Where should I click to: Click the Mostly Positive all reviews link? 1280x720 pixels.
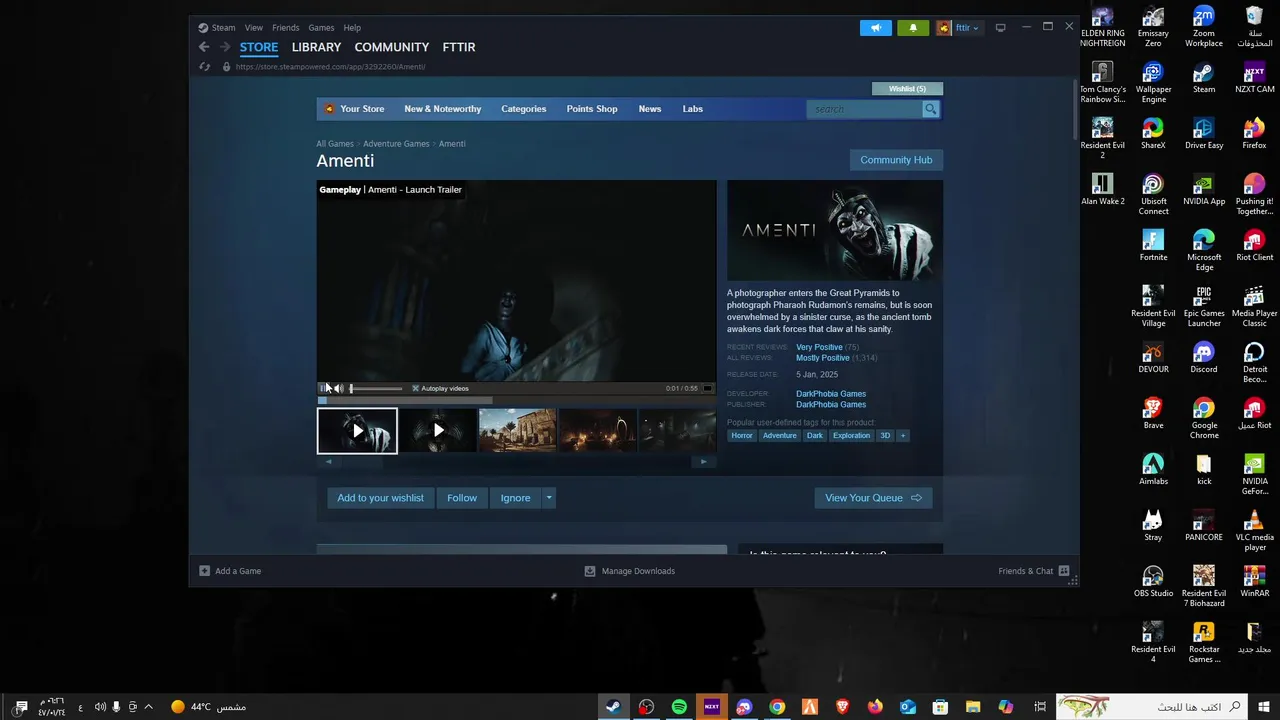point(823,358)
